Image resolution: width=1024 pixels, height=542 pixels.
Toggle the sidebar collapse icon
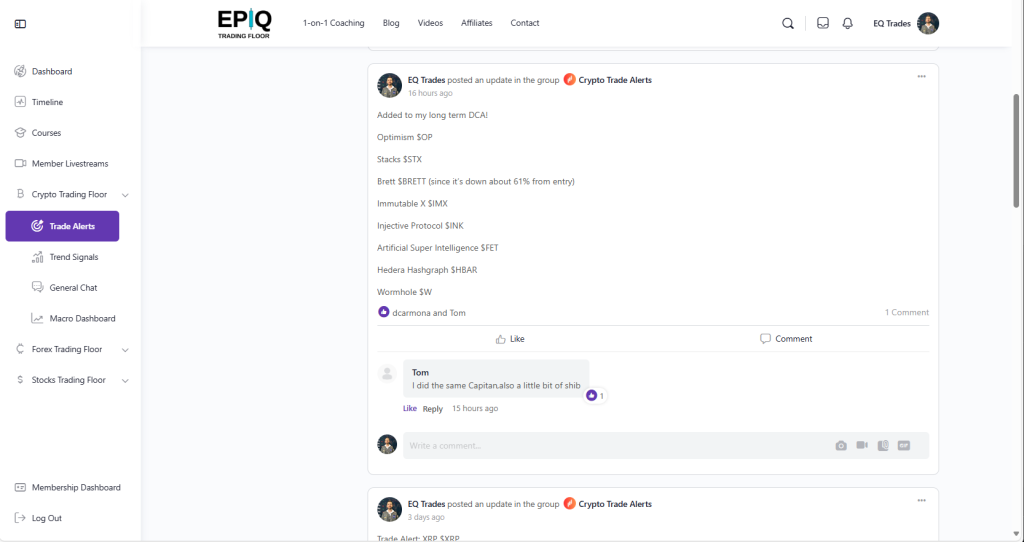(20, 24)
